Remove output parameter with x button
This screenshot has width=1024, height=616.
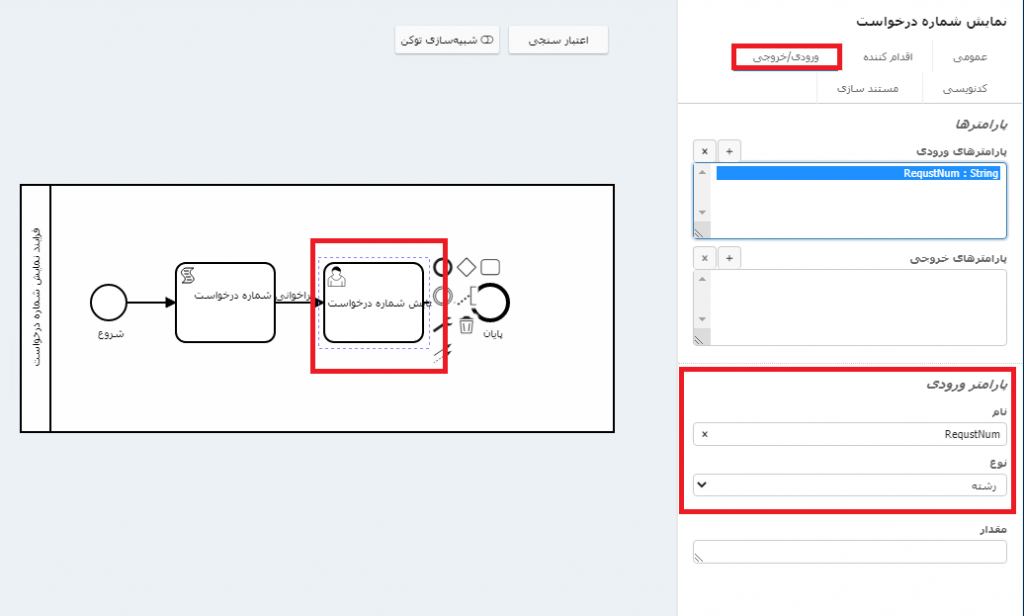point(704,258)
